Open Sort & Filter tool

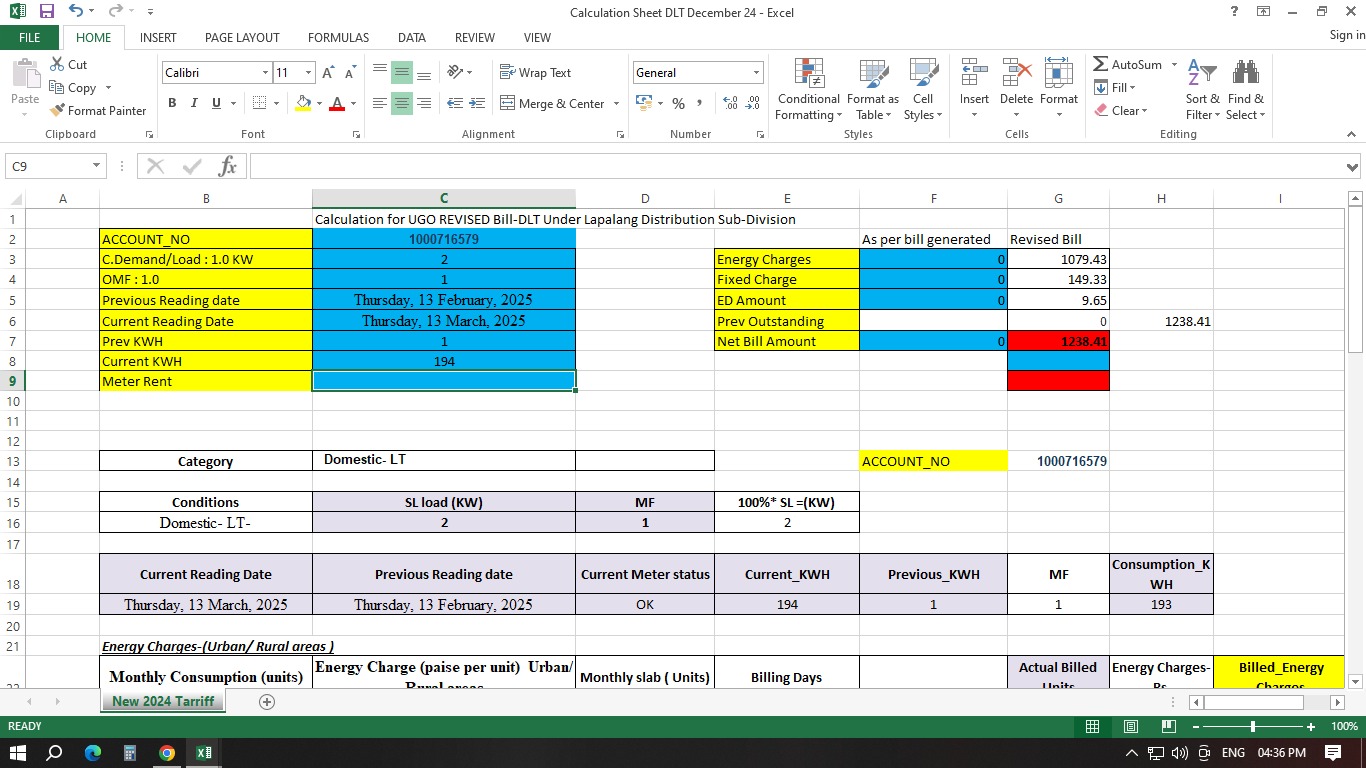point(1202,90)
